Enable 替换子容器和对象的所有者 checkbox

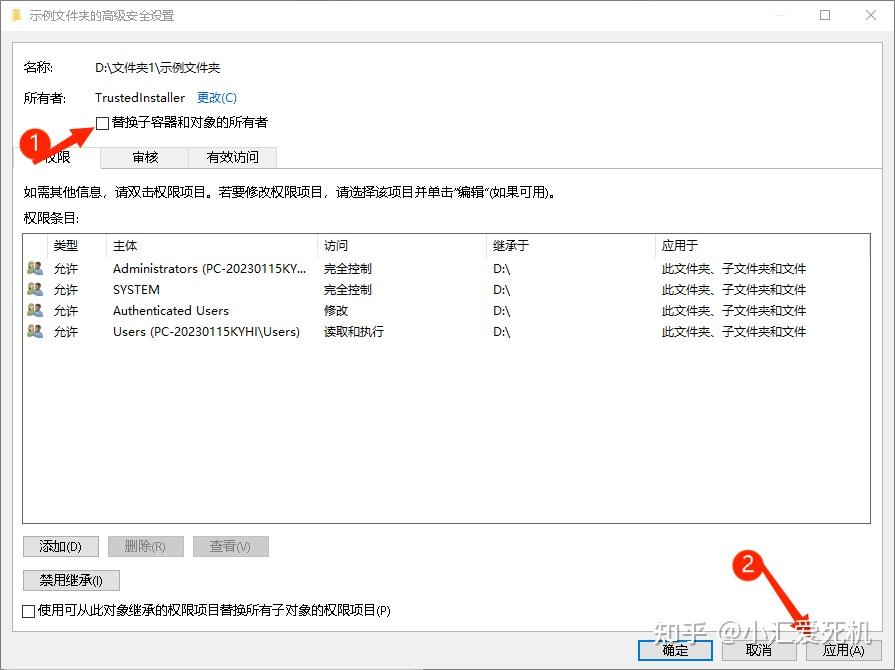tap(103, 122)
